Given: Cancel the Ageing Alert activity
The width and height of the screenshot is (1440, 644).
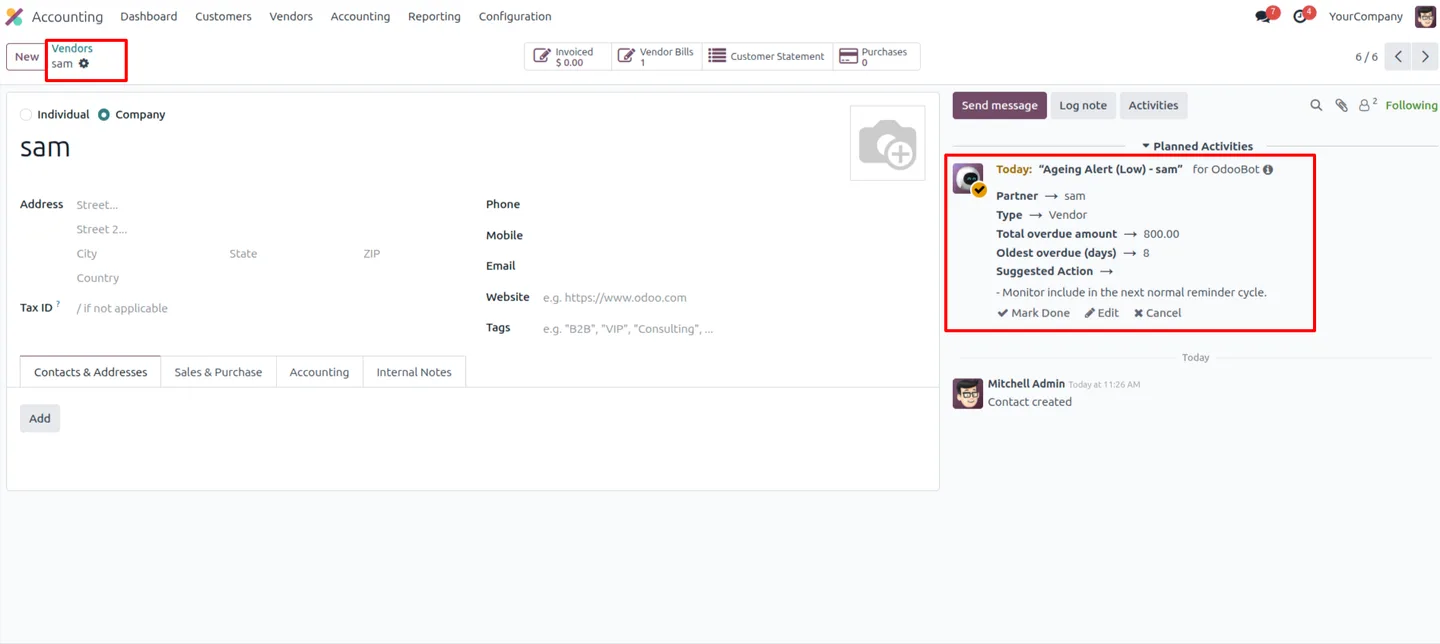Looking at the screenshot, I should pos(1157,313).
